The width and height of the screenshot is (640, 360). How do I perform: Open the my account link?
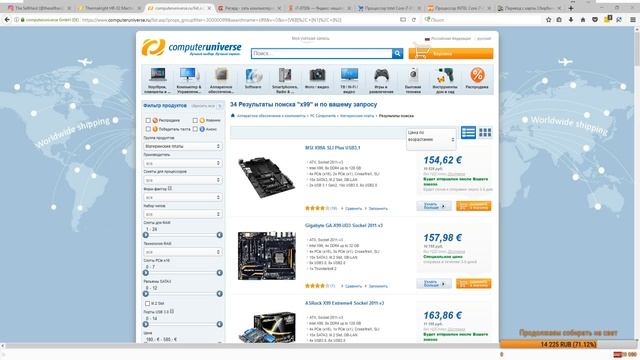(x=311, y=38)
